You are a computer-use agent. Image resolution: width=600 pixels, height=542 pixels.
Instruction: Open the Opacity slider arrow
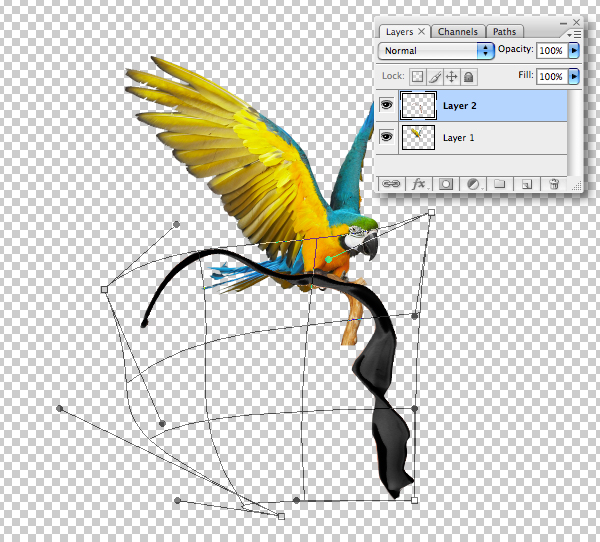pyautogui.click(x=574, y=51)
